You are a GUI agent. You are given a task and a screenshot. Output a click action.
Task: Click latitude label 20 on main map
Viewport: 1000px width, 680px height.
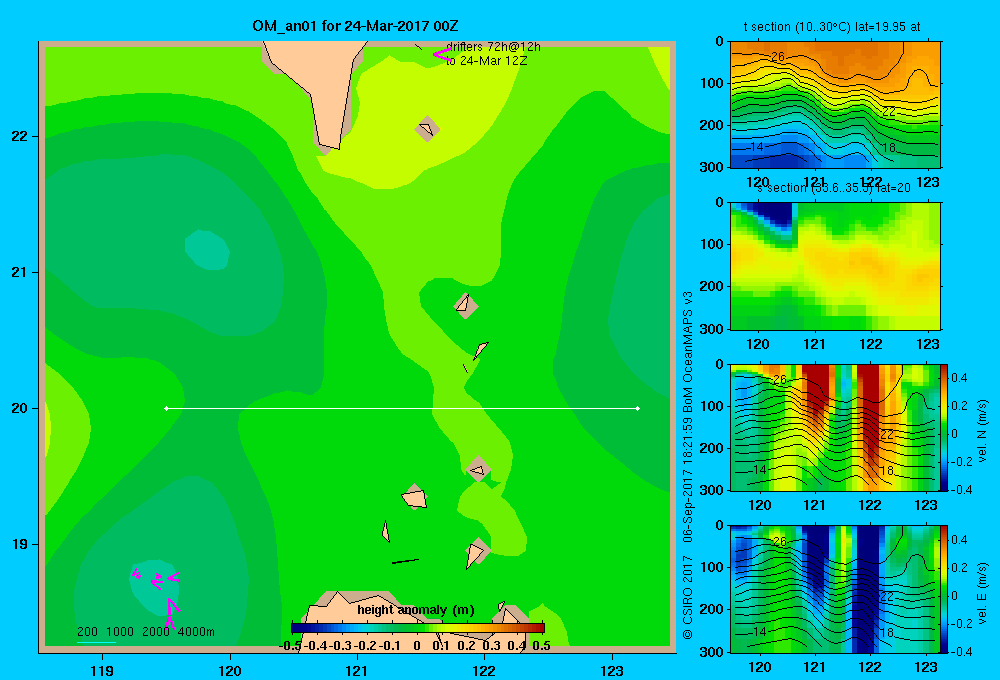click(x=20, y=408)
